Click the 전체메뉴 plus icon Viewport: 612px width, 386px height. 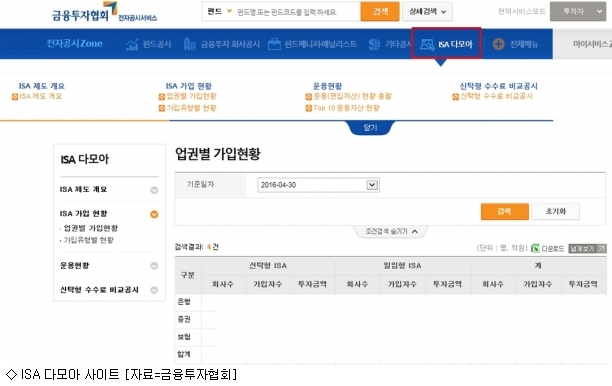[498, 44]
